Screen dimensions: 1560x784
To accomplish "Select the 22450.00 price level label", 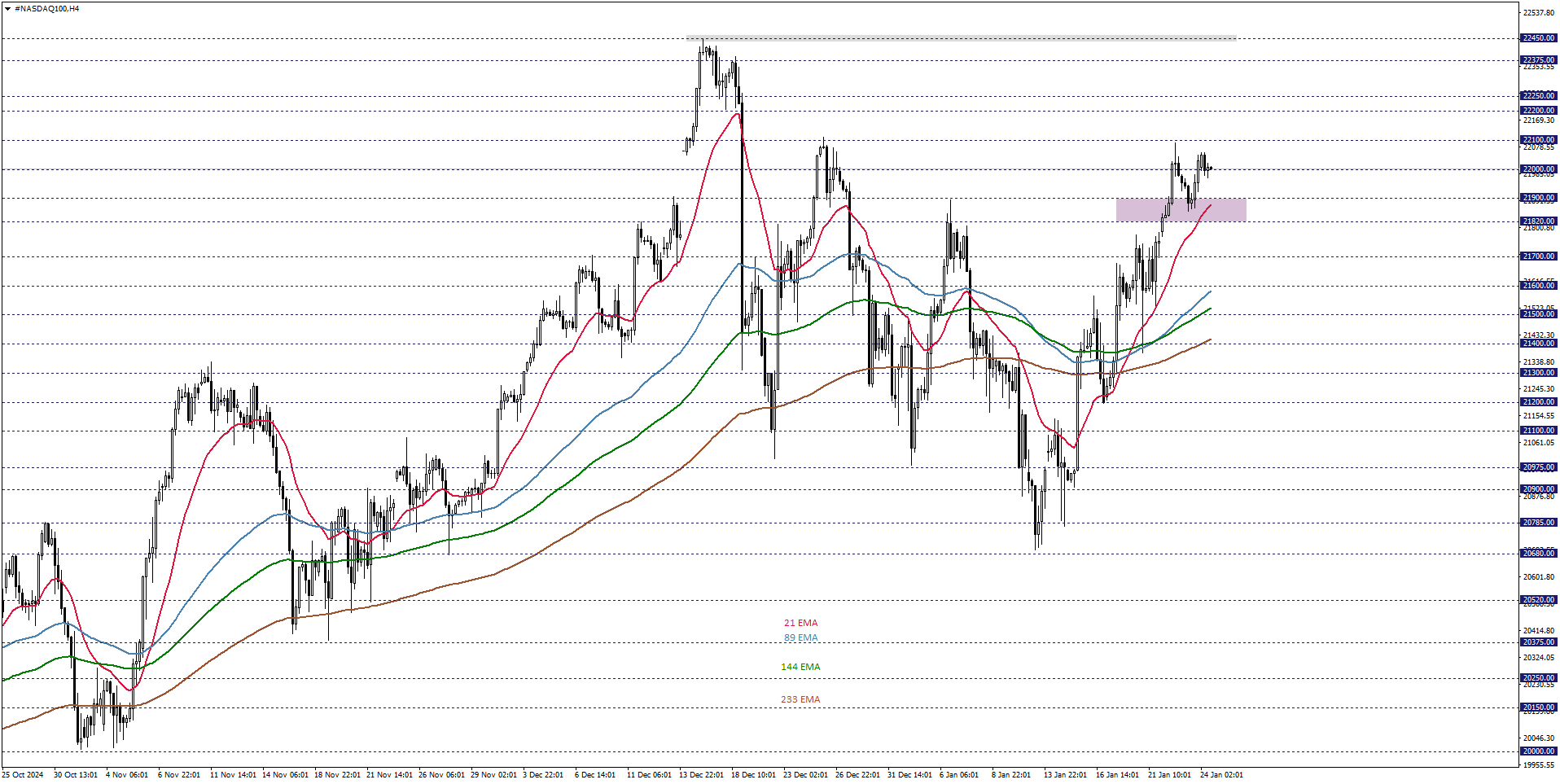I will (x=1538, y=38).
